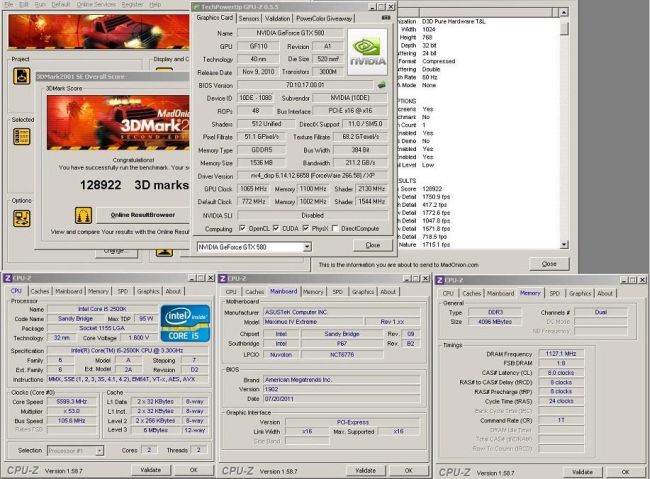Enable the DirectCompute checkbox
This screenshot has width=650, height=479.
tap(335, 229)
